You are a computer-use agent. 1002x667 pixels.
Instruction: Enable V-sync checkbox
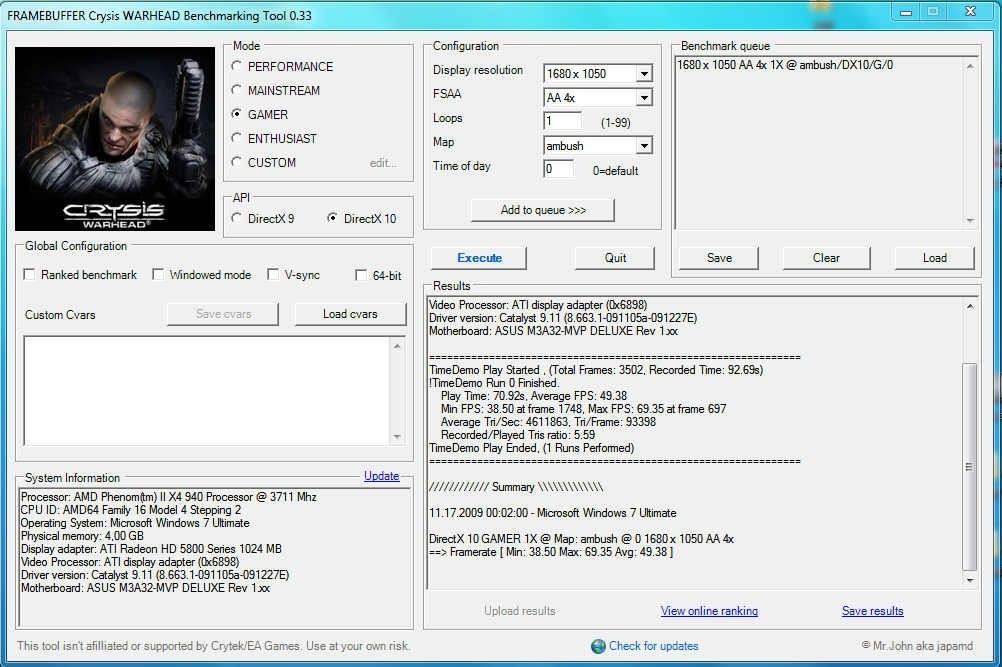pyautogui.click(x=273, y=275)
